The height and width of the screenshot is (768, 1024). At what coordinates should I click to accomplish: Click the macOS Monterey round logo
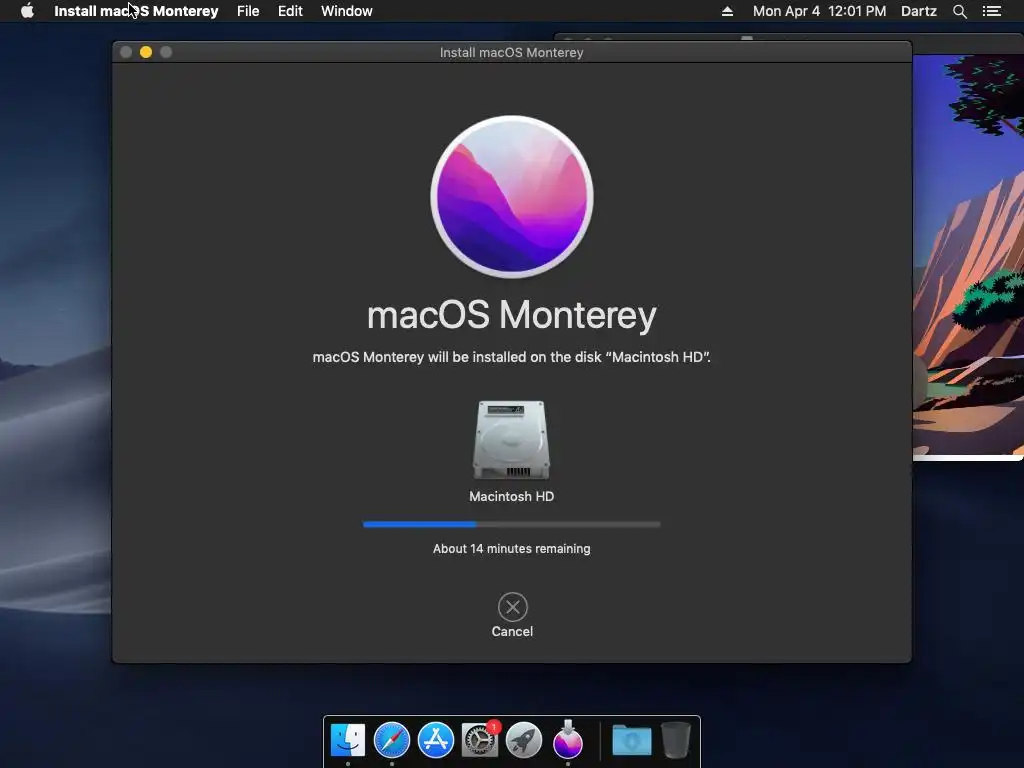(x=512, y=197)
